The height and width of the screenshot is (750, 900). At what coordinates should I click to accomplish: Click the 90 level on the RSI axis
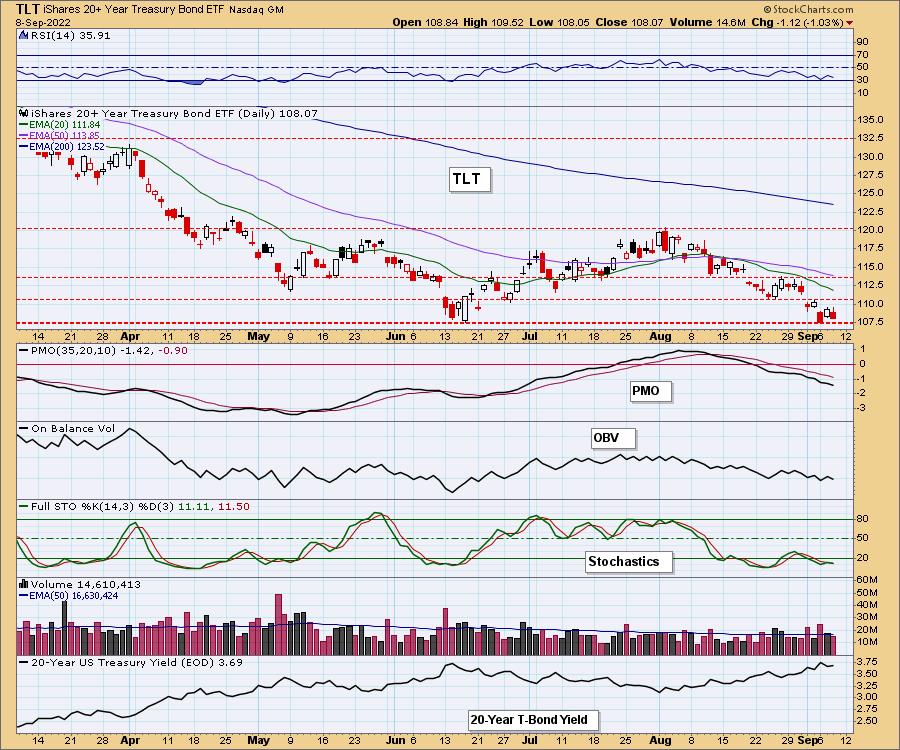[x=863, y=41]
